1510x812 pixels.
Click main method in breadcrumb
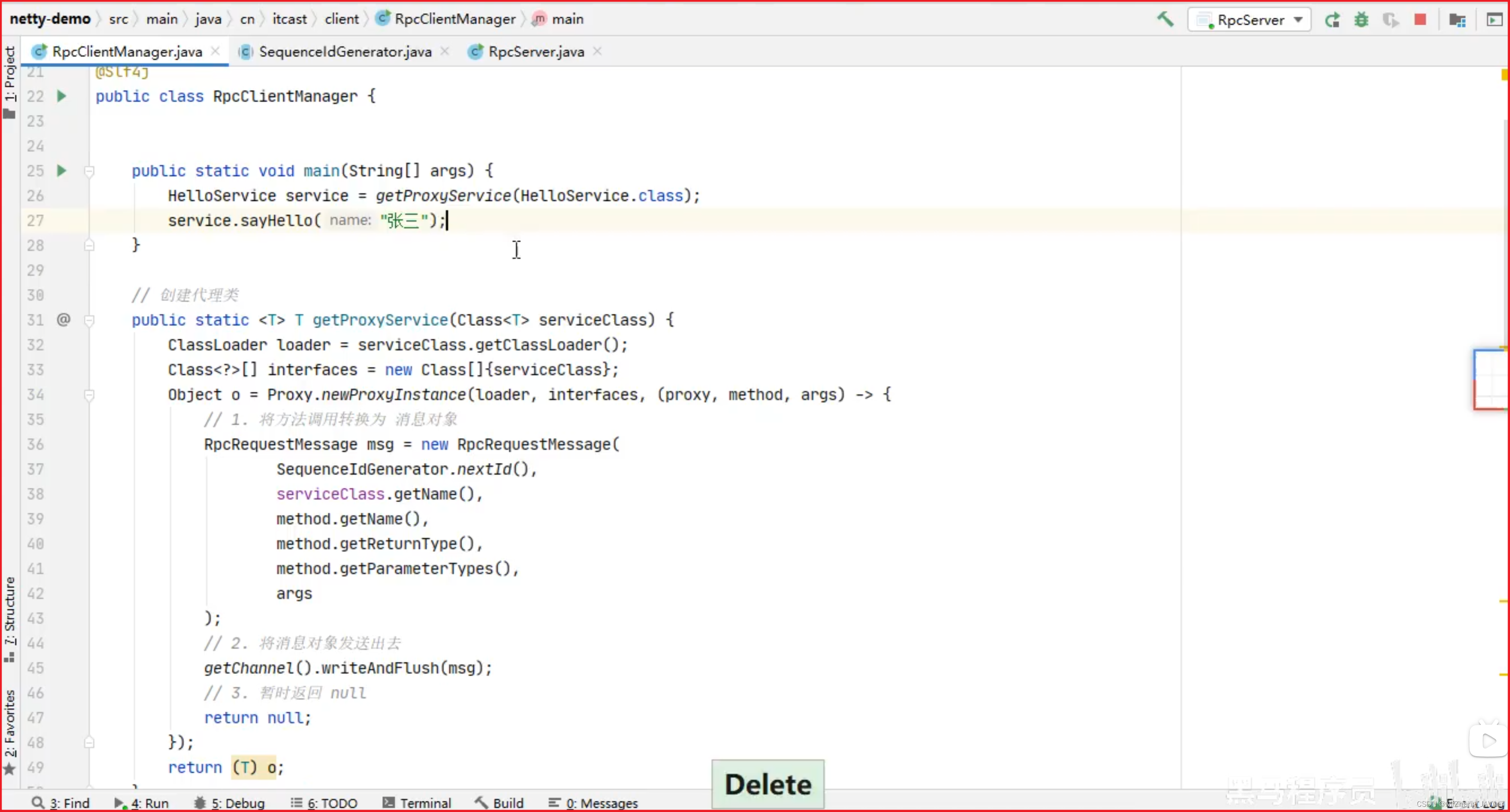(558, 19)
